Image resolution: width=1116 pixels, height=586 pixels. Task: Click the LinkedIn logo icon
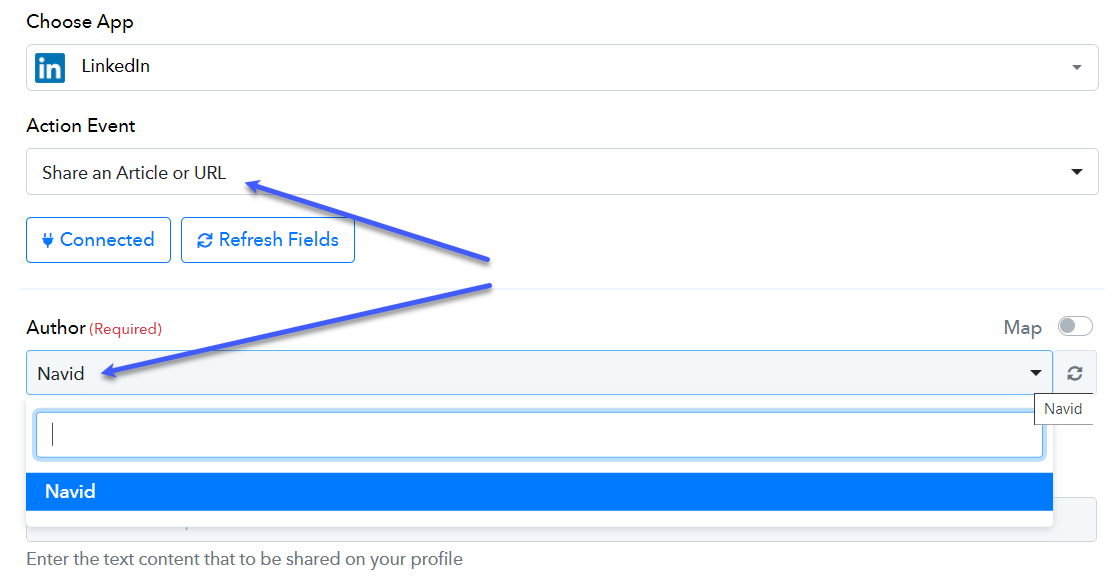[x=50, y=68]
